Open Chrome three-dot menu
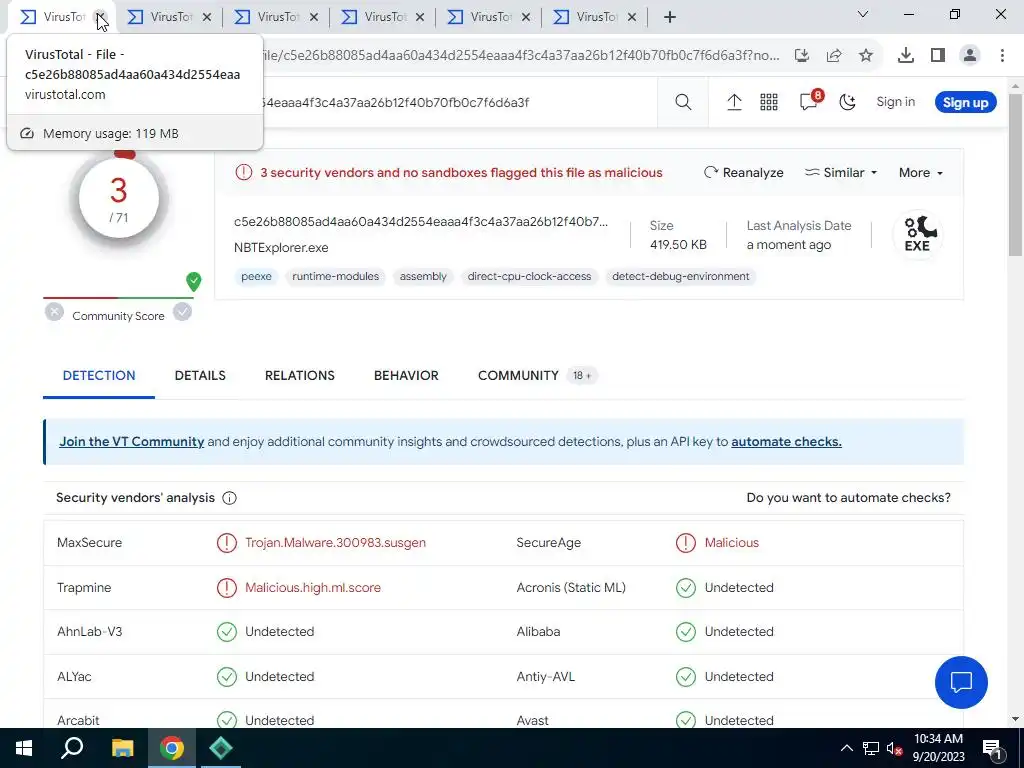Image resolution: width=1024 pixels, height=768 pixels. pyautogui.click(x=1002, y=56)
